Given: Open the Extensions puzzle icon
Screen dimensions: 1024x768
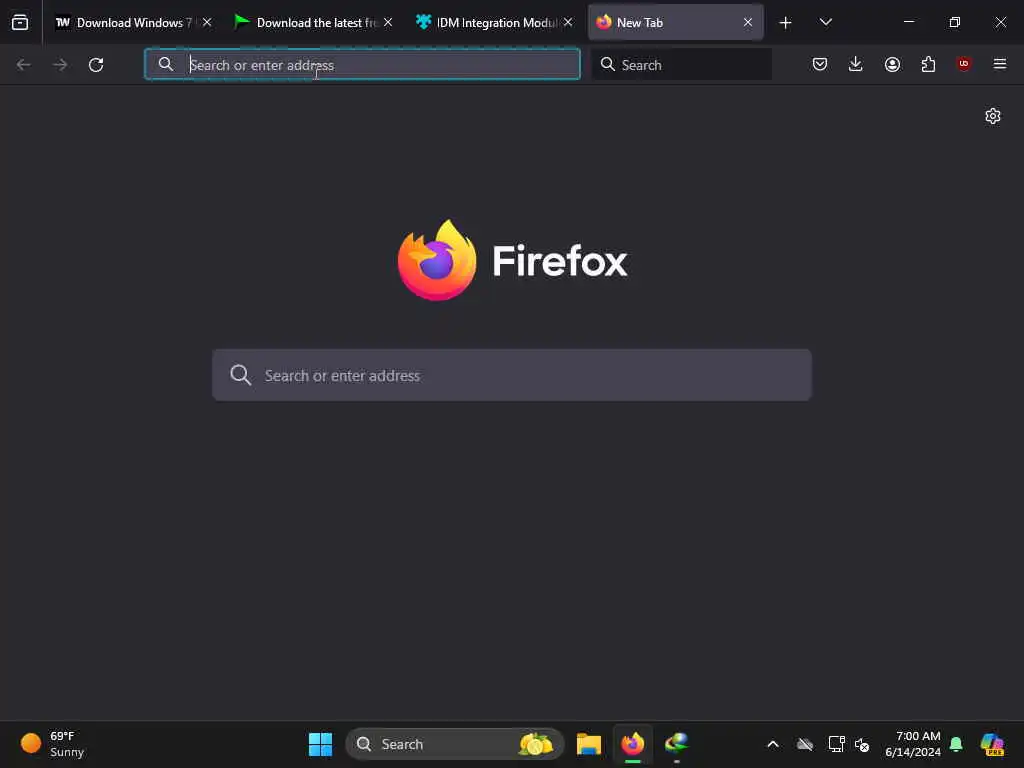Looking at the screenshot, I should pyautogui.click(x=928, y=64).
